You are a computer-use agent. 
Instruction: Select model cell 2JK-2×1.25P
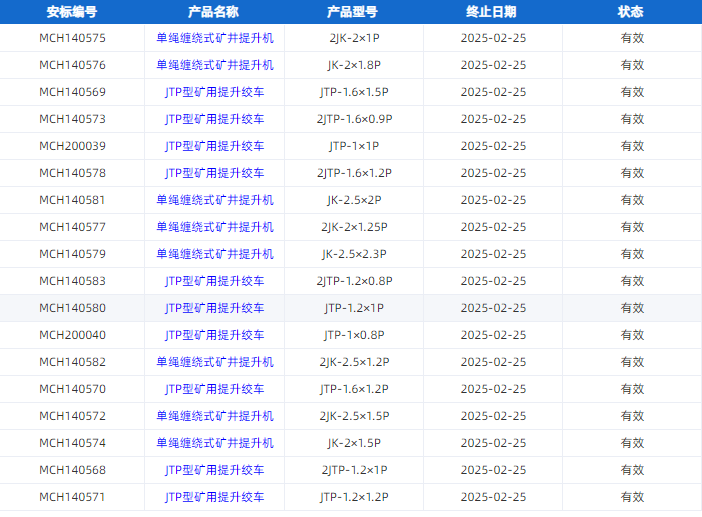coord(354,227)
